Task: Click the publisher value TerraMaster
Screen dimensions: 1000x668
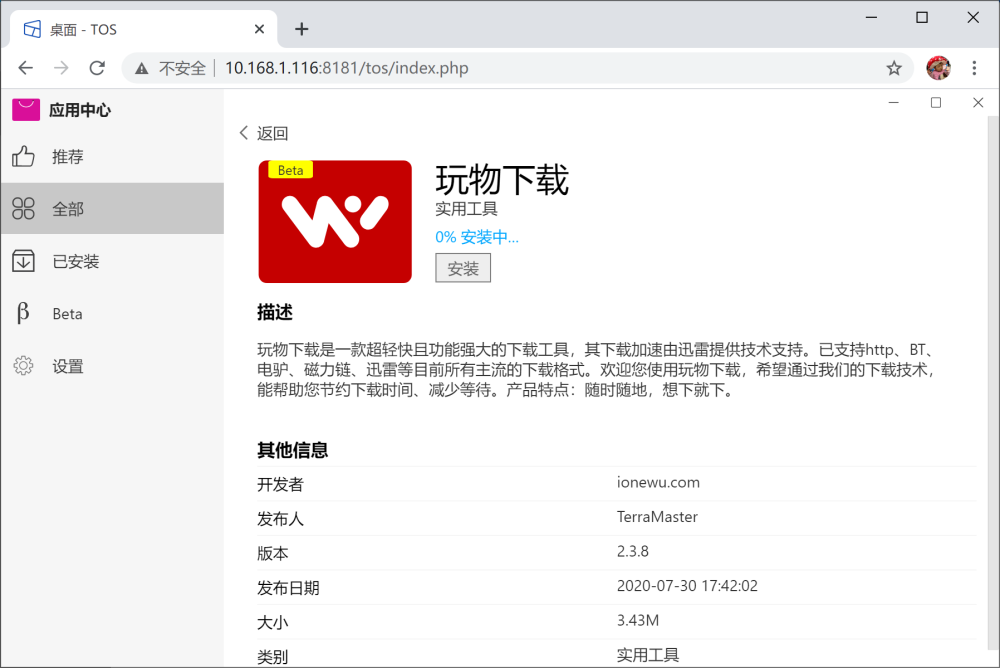Action: [657, 517]
